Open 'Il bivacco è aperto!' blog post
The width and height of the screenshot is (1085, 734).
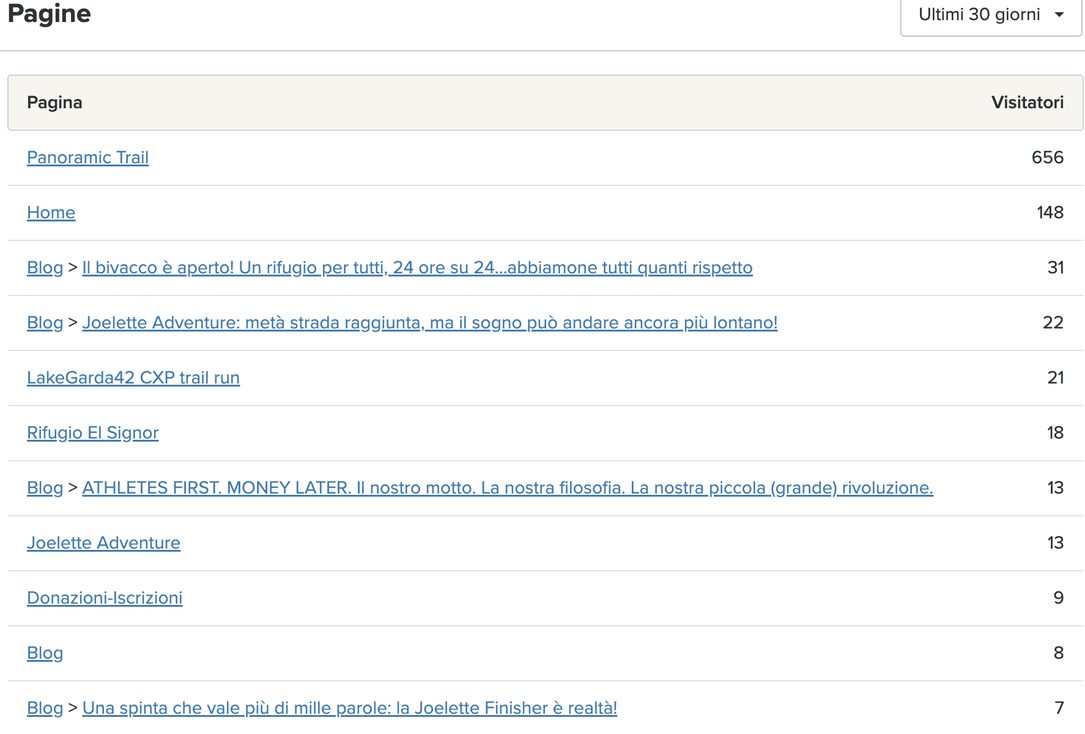417,268
